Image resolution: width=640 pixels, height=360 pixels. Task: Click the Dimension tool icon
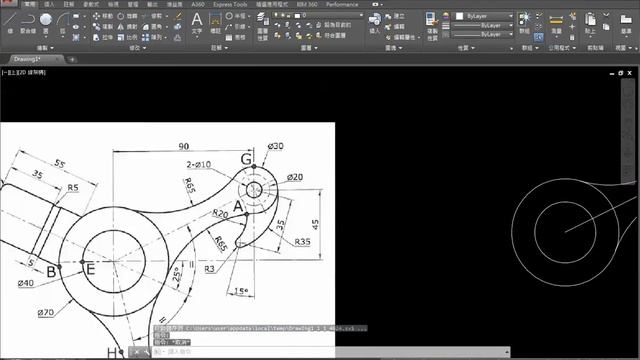(215, 20)
